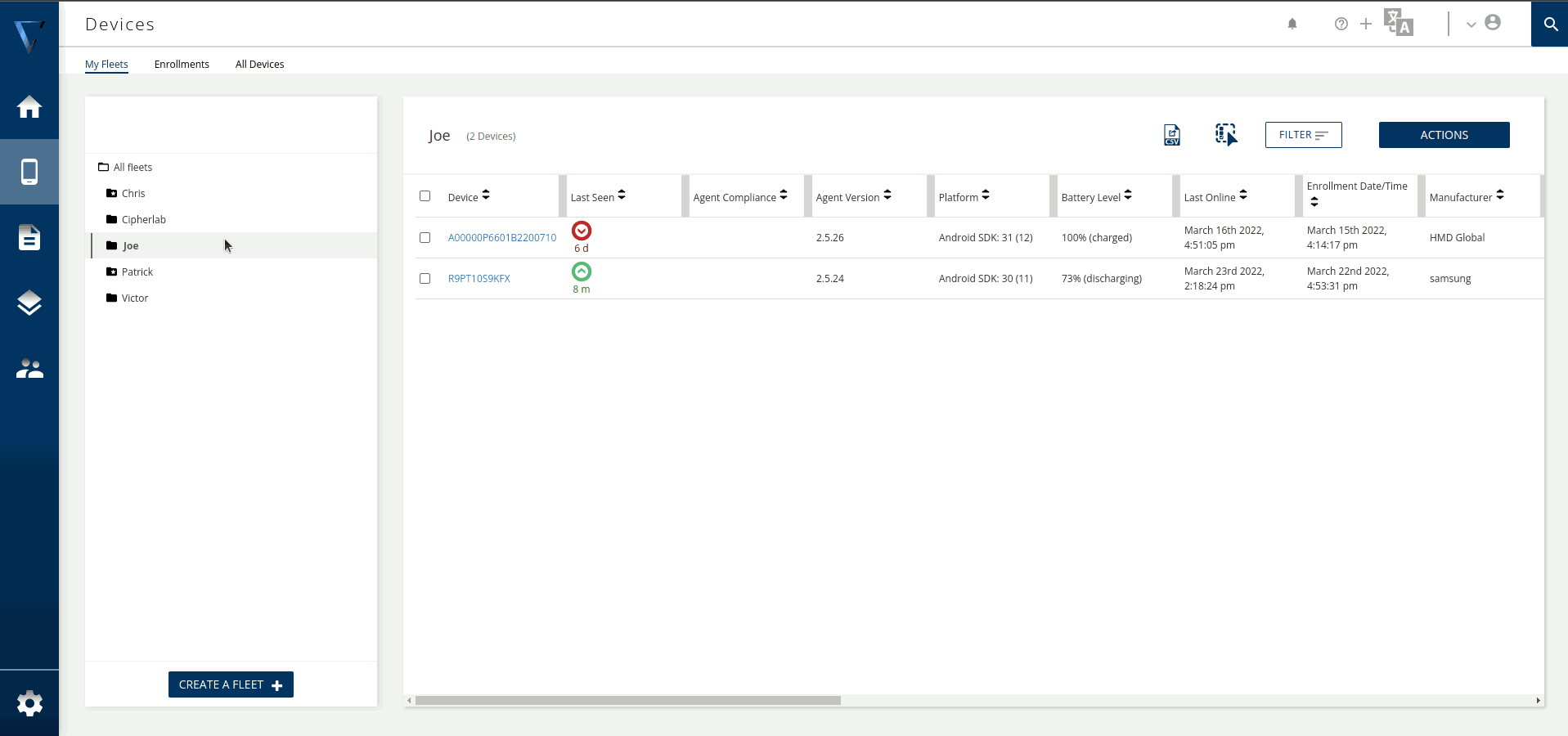Click the search magnifier icon
The height and width of the screenshot is (736, 1568).
point(1550,24)
